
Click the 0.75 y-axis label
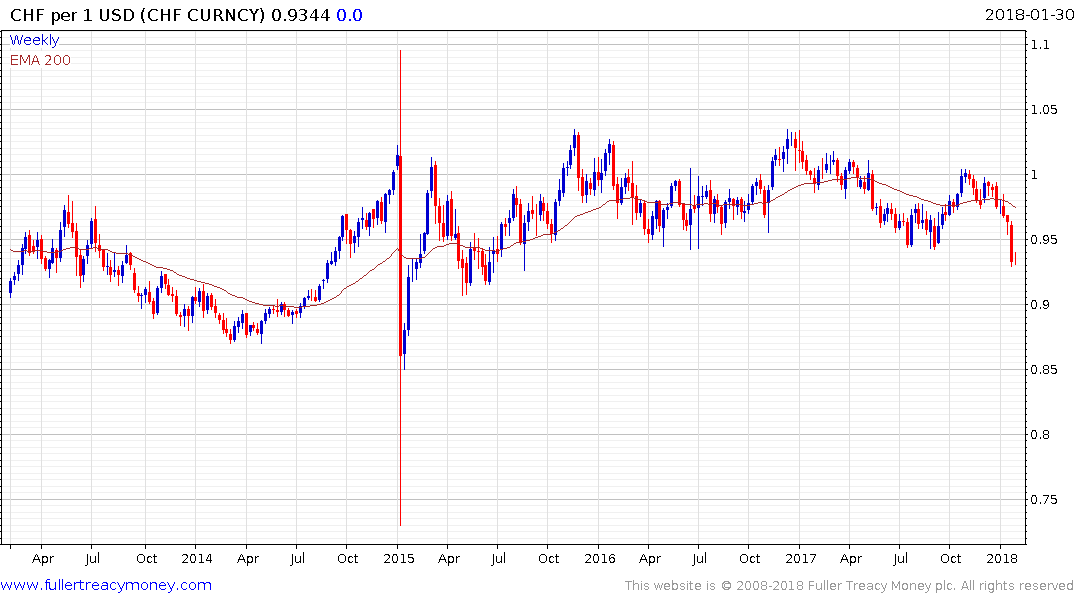(1044, 499)
